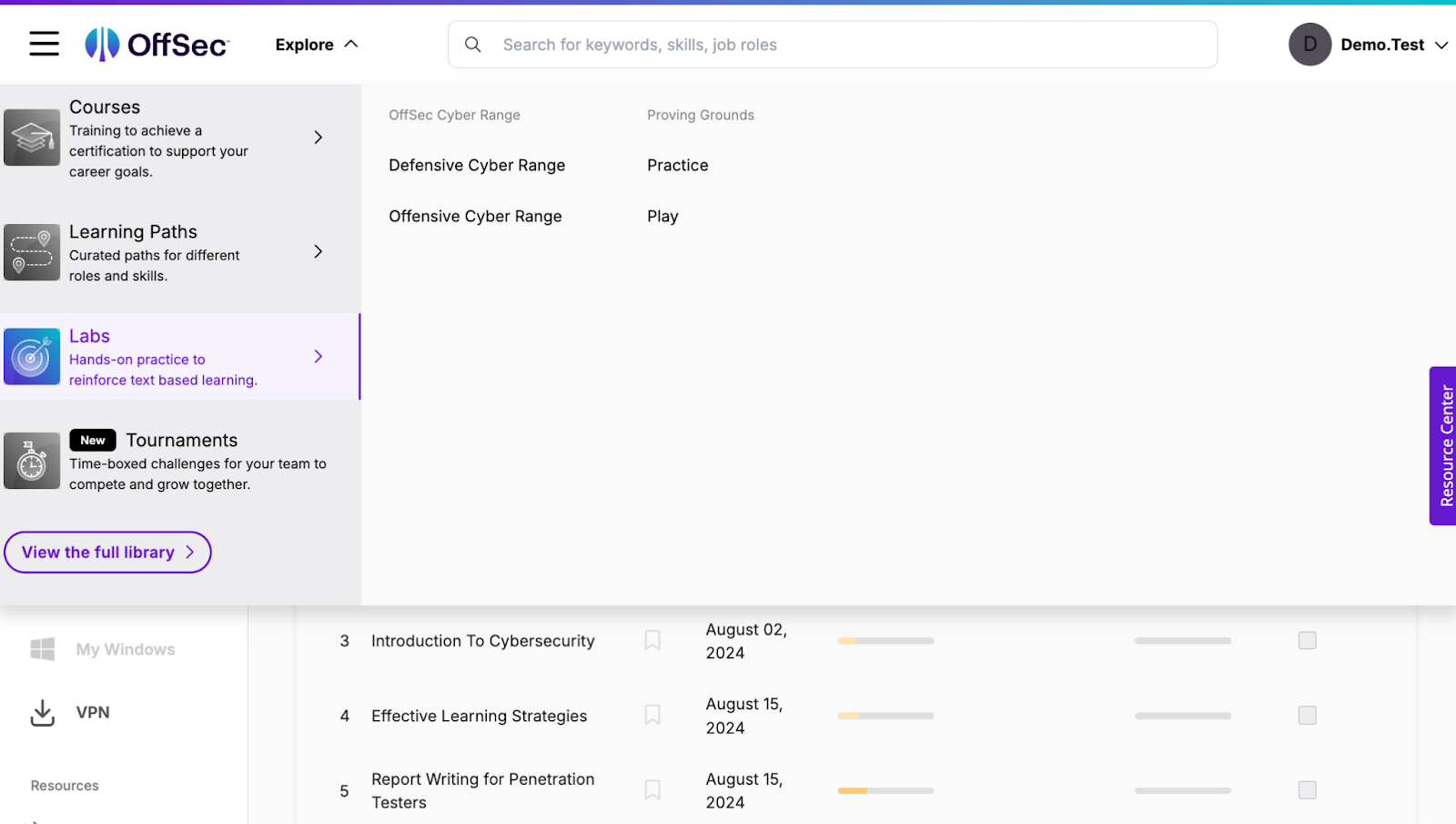Click OffSec Cyber Range heading
The height and width of the screenshot is (824, 1456).
tap(454, 116)
